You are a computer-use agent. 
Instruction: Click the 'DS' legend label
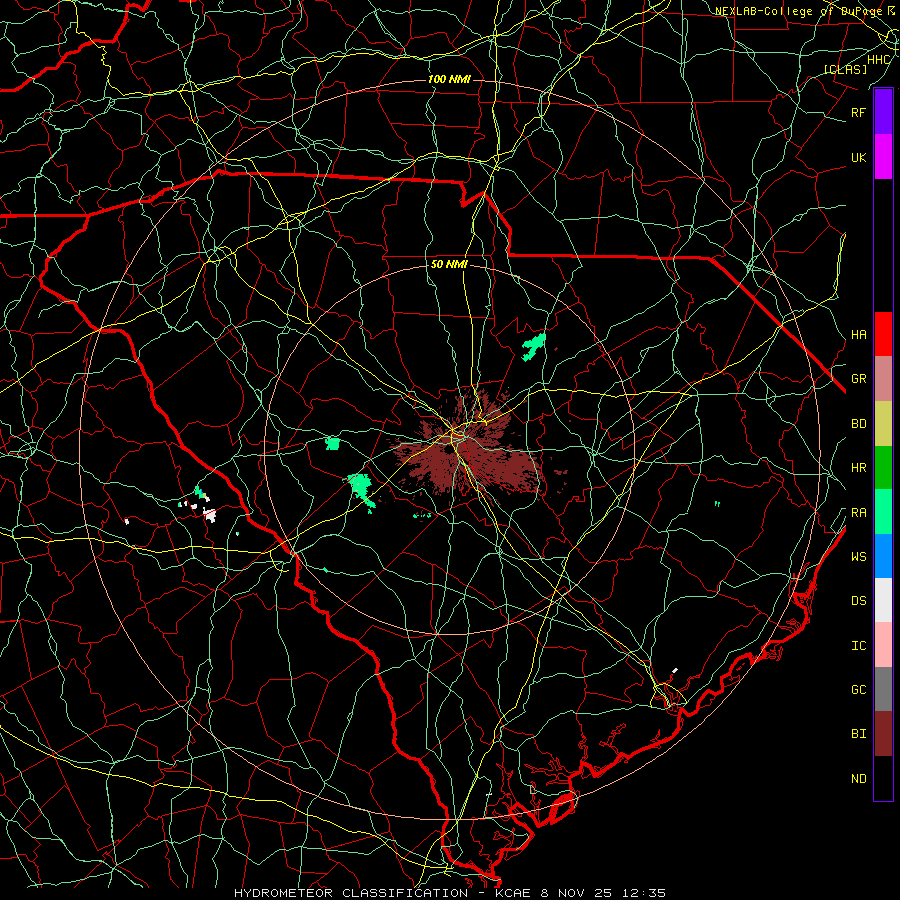(858, 601)
